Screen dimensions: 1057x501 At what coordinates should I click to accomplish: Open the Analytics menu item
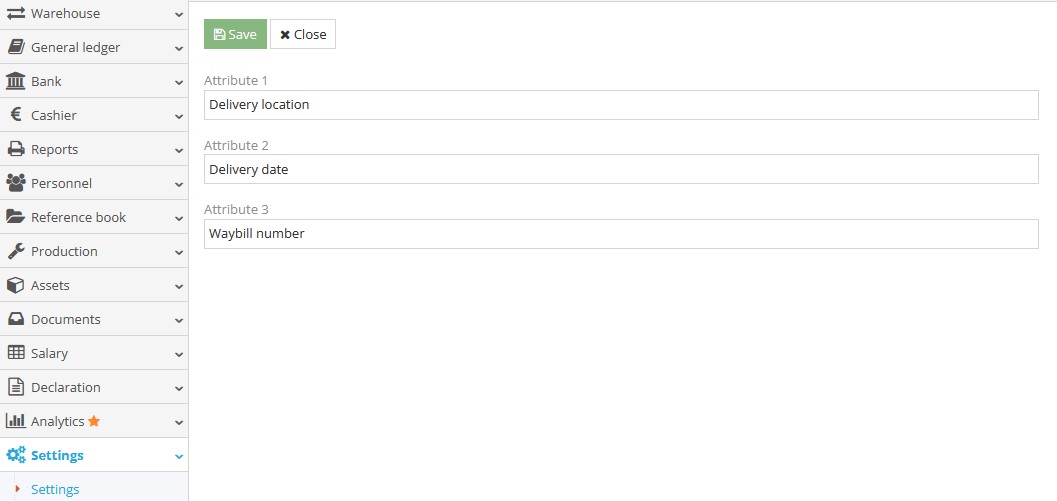click(58, 421)
